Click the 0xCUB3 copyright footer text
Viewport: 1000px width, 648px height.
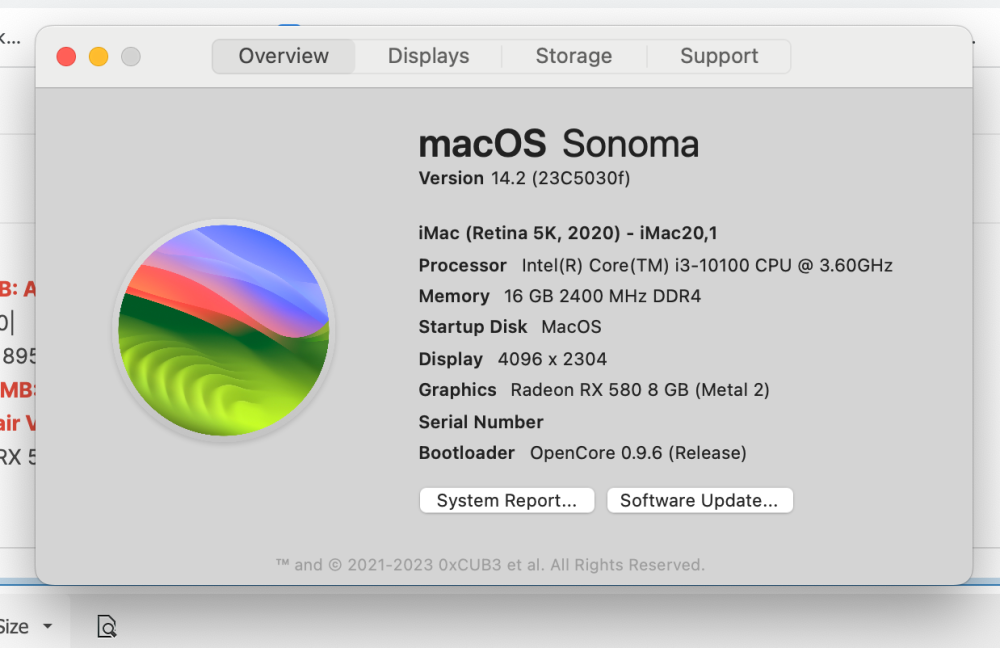tap(490, 565)
